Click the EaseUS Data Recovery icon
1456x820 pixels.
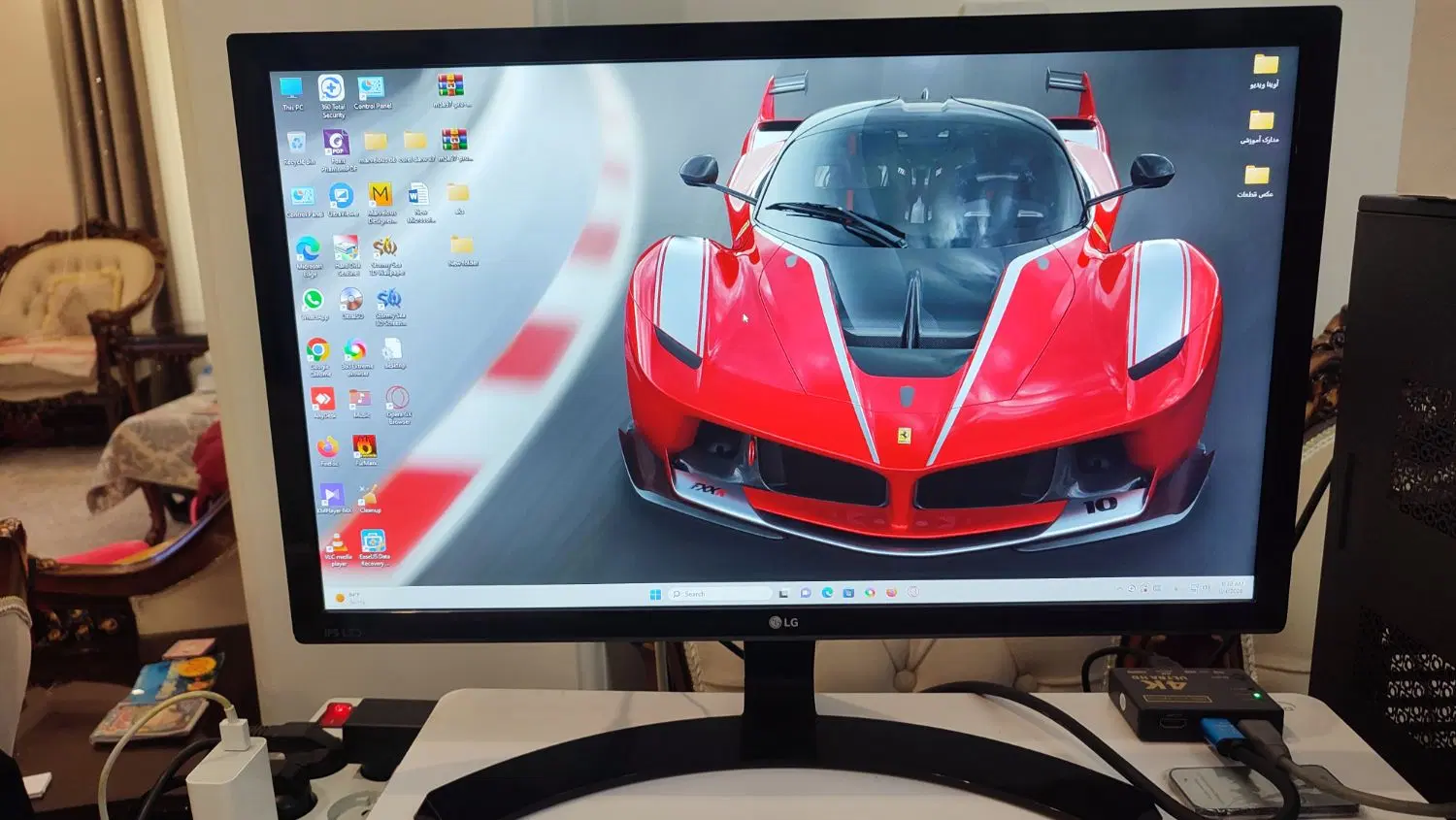(374, 547)
